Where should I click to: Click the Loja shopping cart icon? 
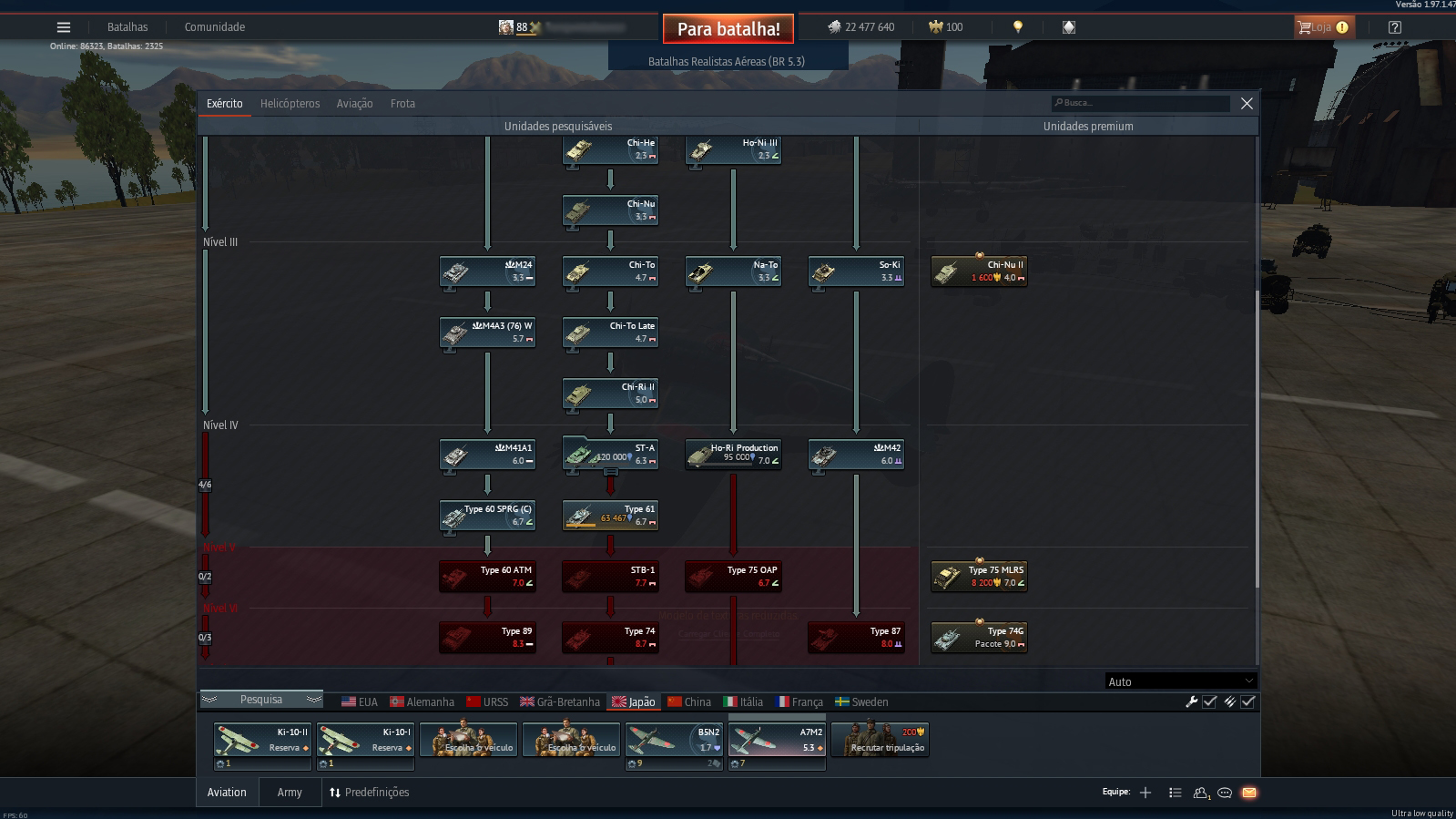coord(1306,27)
